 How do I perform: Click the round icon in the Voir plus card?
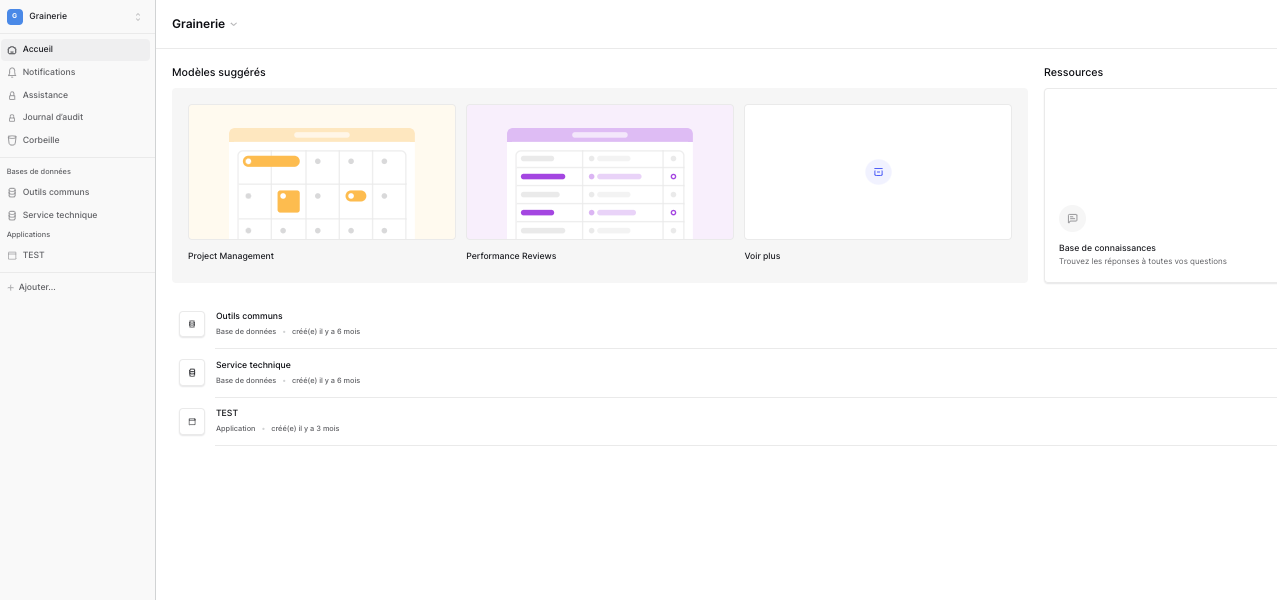tap(878, 172)
